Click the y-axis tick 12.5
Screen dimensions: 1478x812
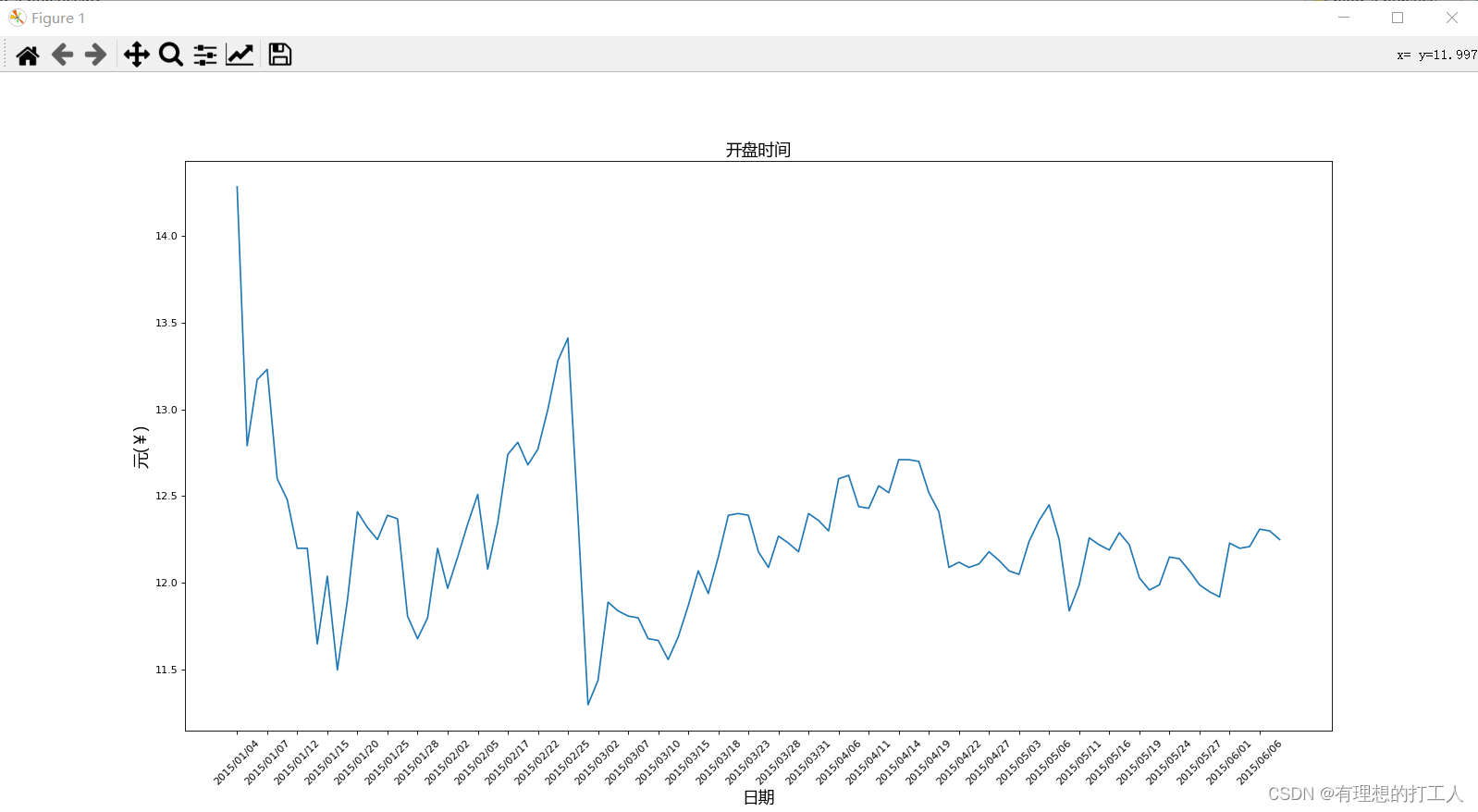[166, 496]
